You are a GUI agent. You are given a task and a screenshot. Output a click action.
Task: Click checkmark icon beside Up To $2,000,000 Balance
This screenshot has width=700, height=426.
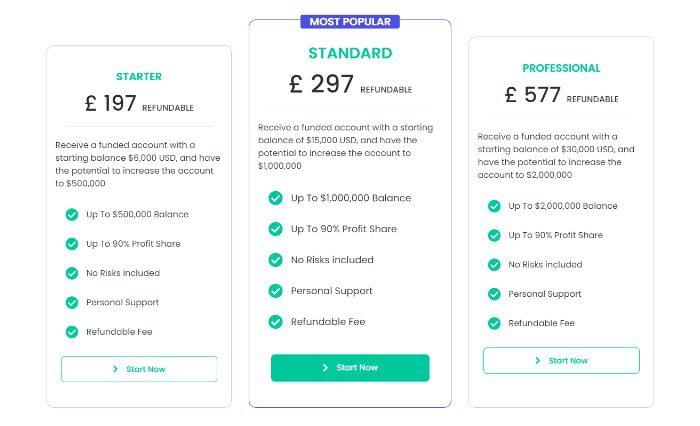[494, 206]
